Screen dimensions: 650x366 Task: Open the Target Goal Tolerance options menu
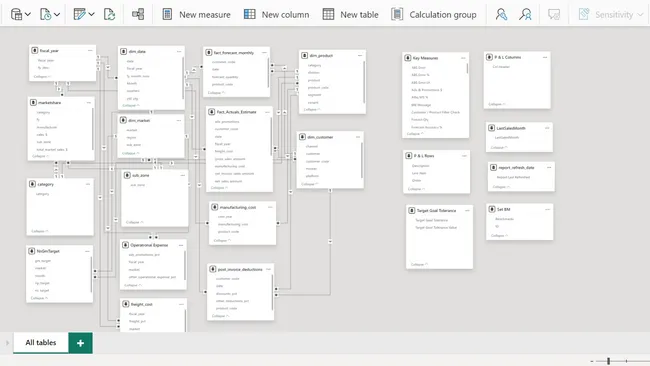click(467, 211)
